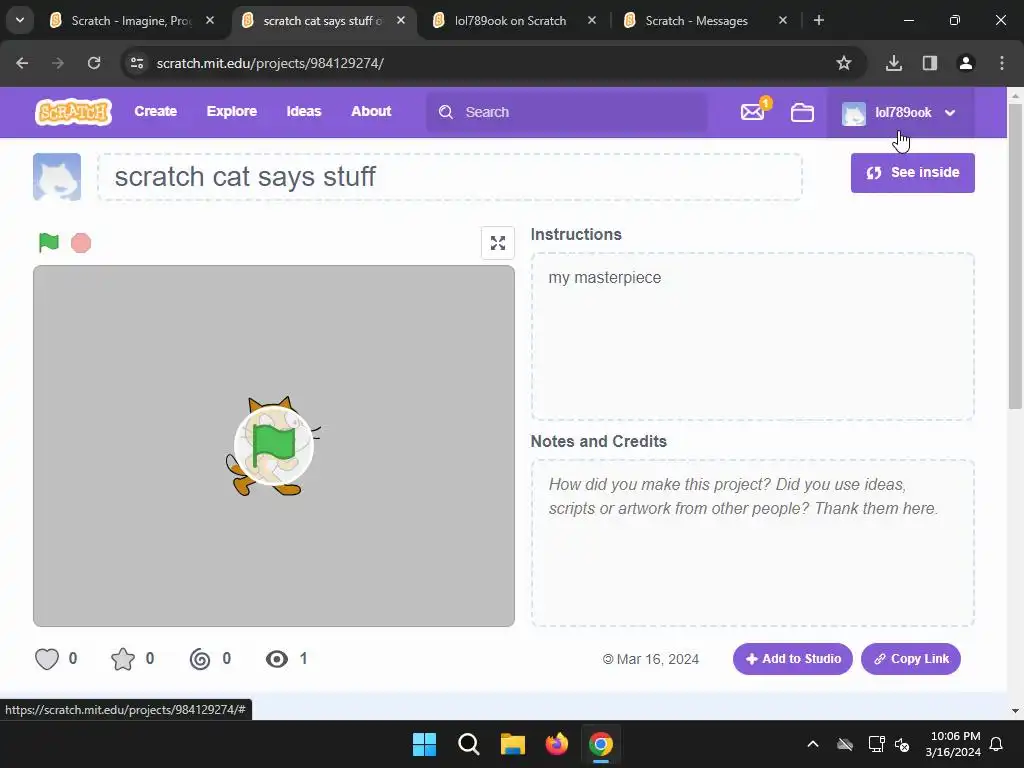The image size is (1024, 768).
Task: Open the Windows Start menu
Action: click(424, 744)
